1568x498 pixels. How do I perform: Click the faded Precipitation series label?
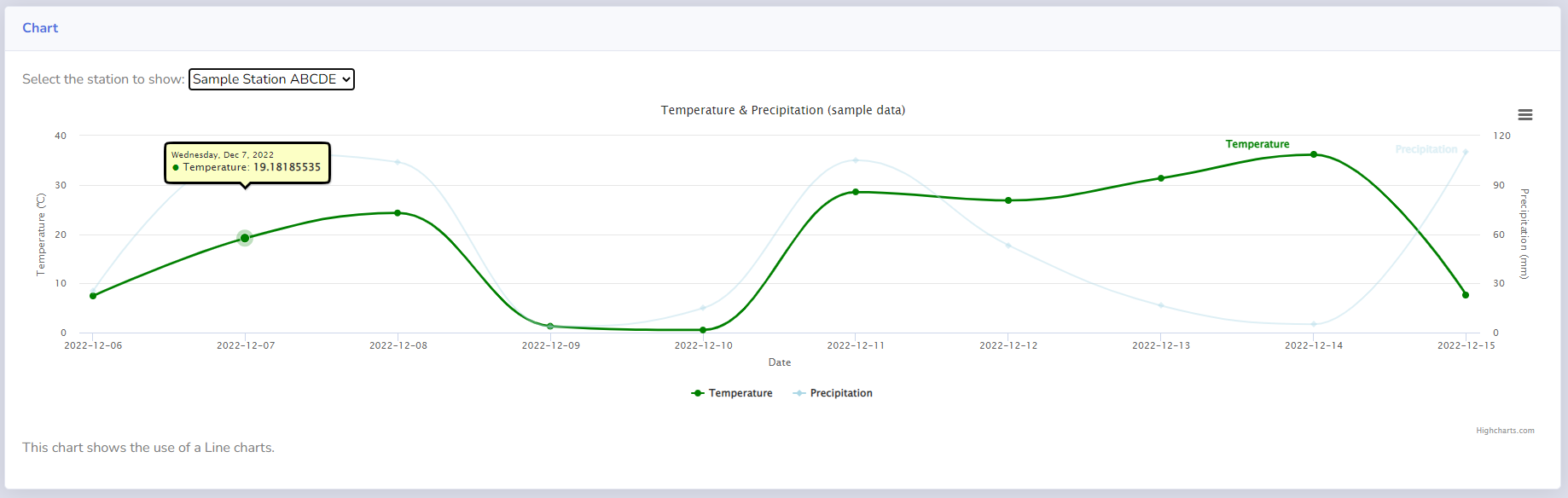click(x=1426, y=149)
